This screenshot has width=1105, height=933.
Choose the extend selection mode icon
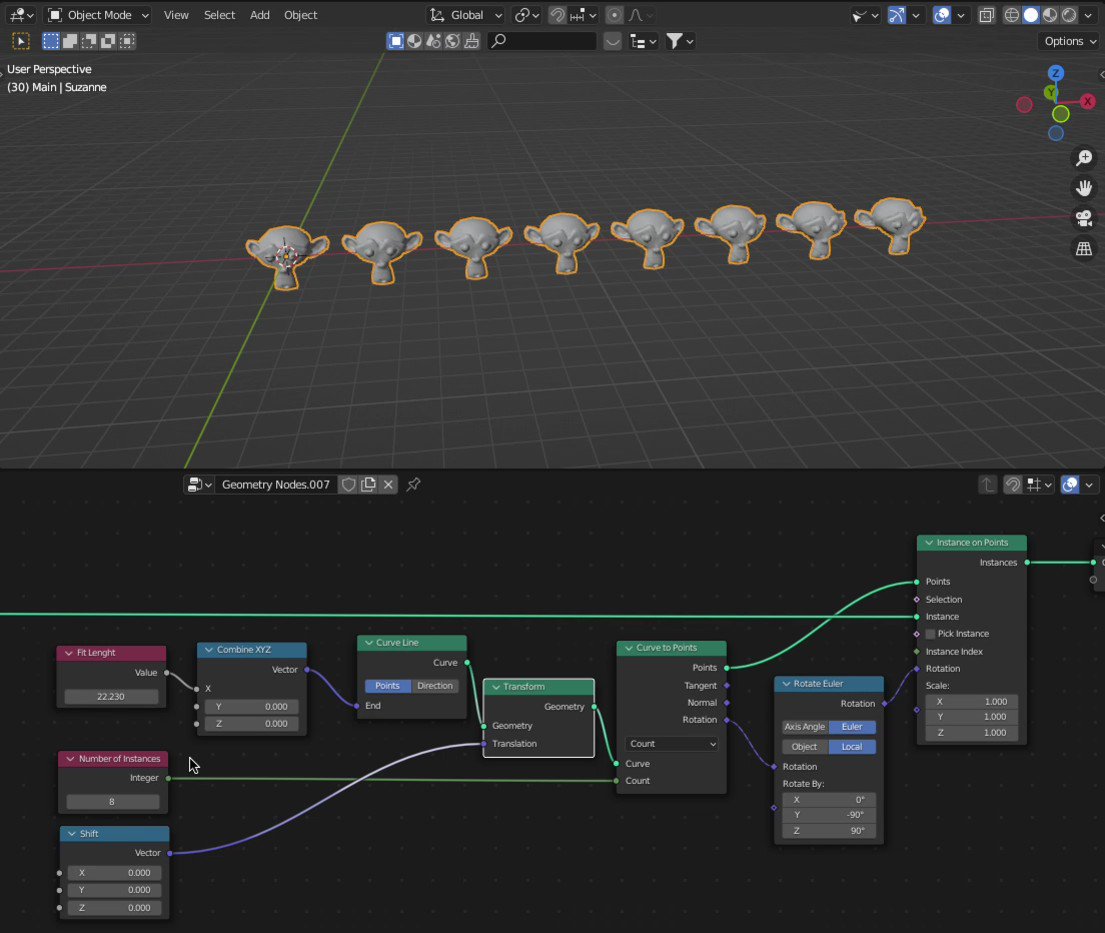pyautogui.click(x=70, y=41)
